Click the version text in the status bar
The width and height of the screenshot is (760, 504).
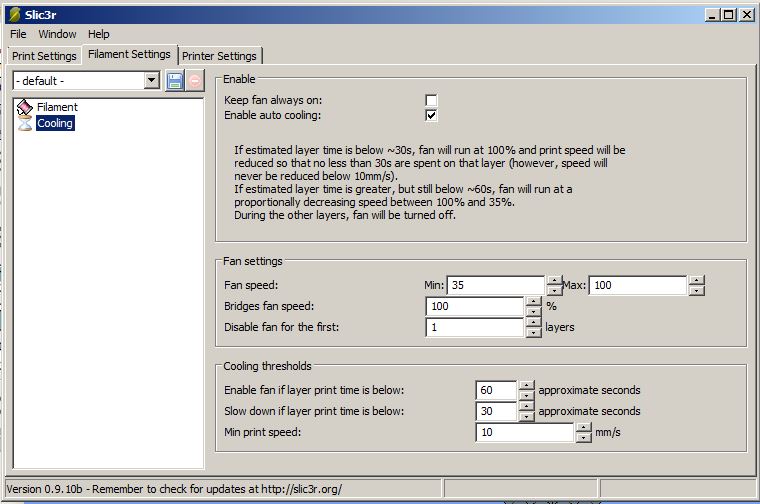coord(174,488)
